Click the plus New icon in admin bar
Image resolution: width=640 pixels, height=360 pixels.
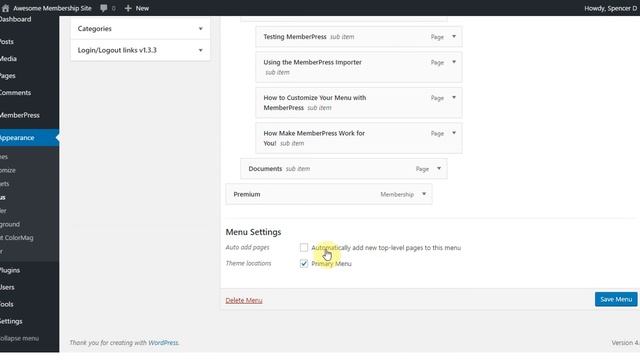[128, 8]
